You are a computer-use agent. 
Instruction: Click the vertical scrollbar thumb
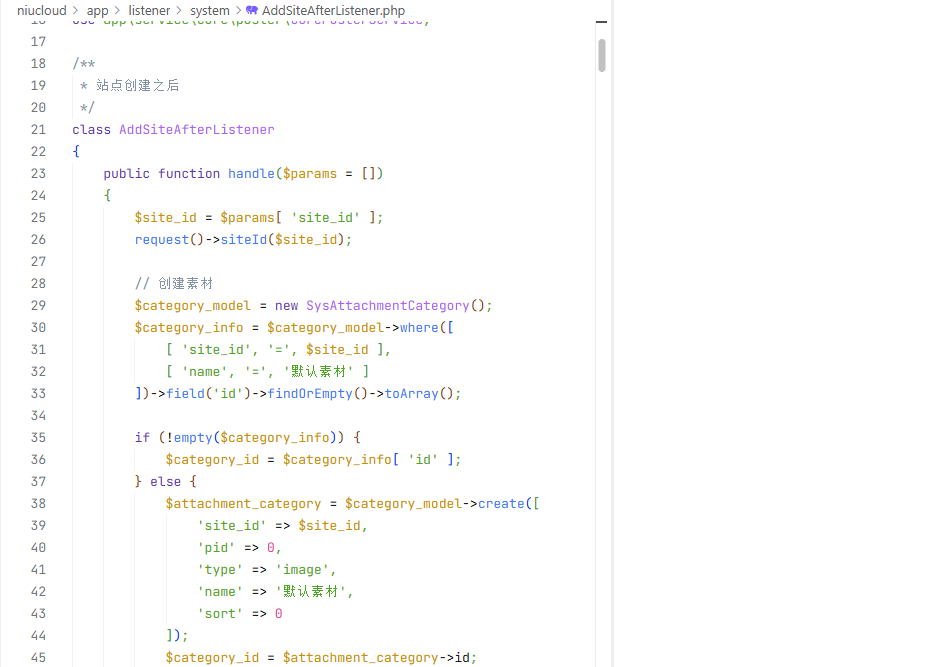(602, 55)
